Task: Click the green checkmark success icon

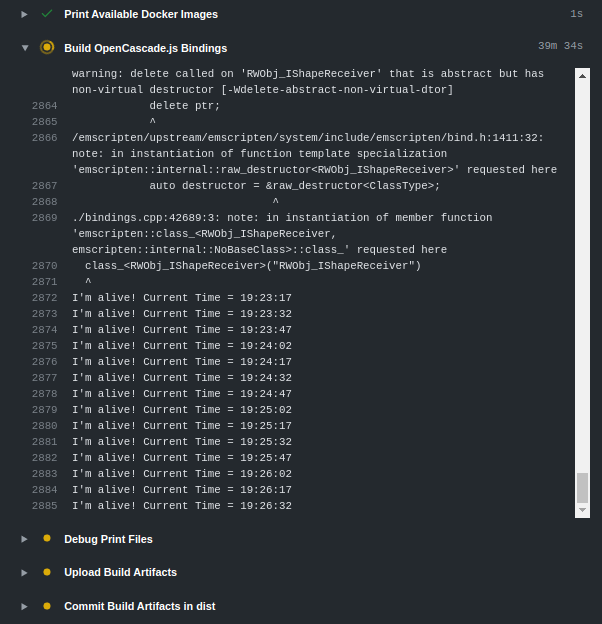Action: [x=47, y=14]
